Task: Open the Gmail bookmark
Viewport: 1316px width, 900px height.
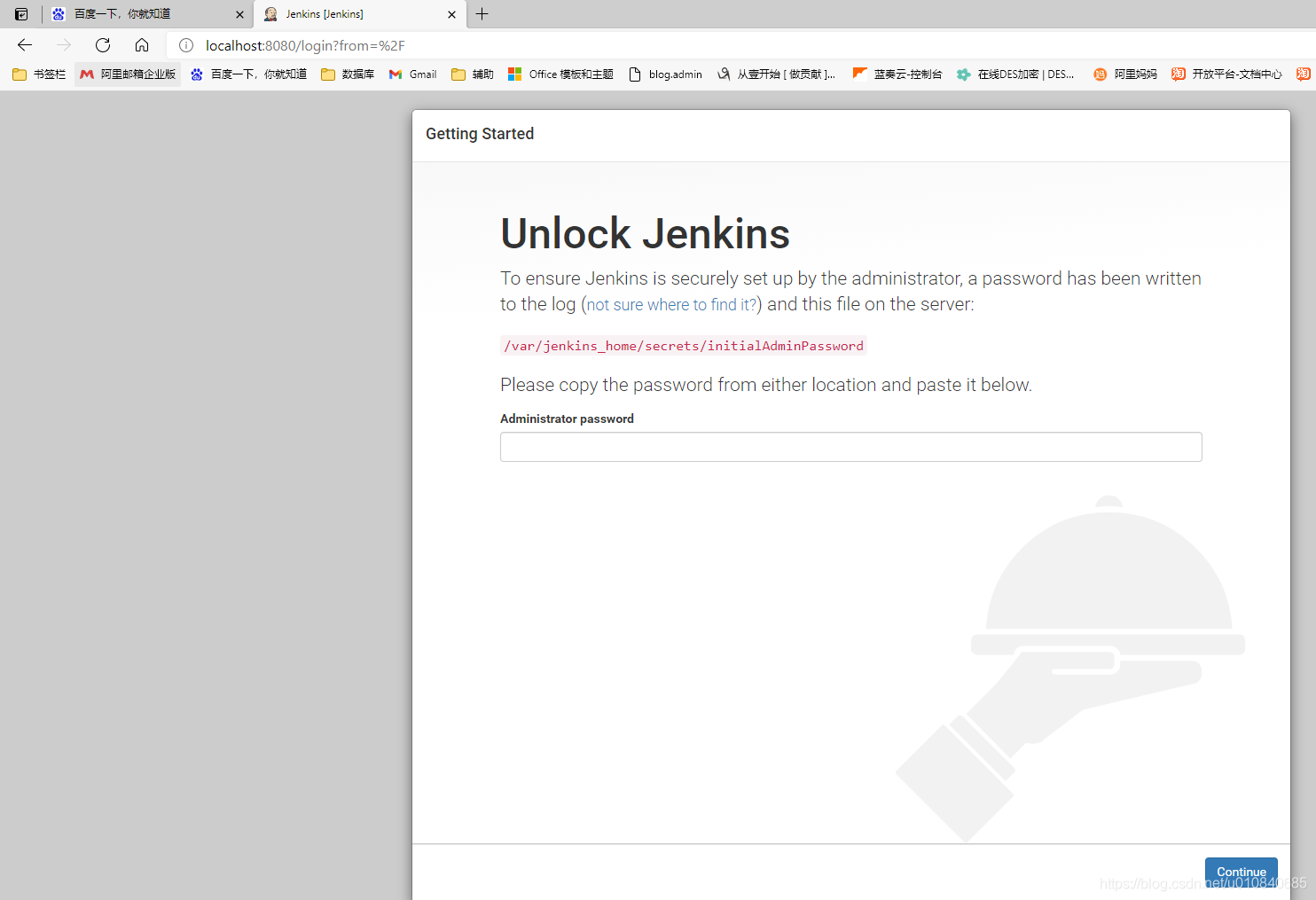Action: pos(413,74)
